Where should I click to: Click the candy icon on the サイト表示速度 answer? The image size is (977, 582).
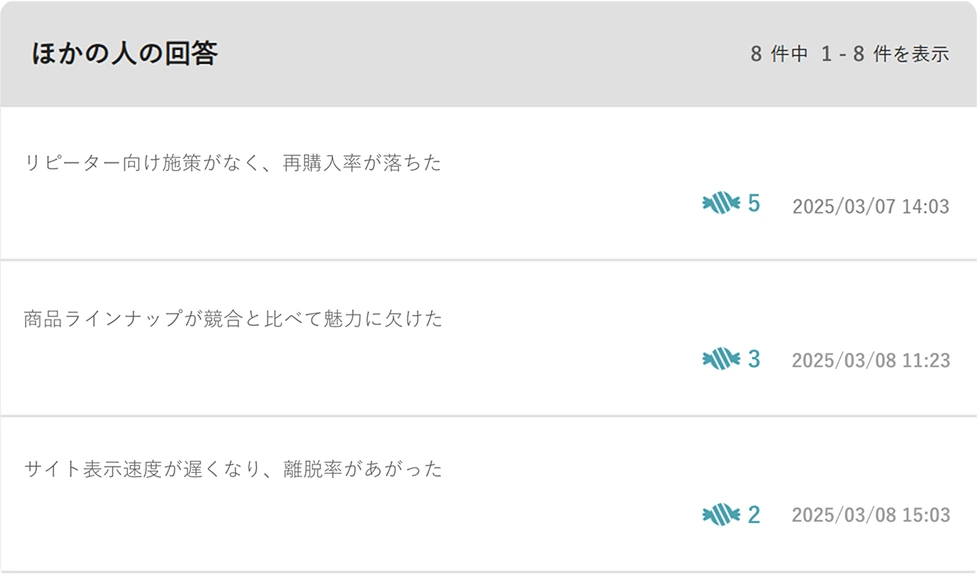(721, 515)
